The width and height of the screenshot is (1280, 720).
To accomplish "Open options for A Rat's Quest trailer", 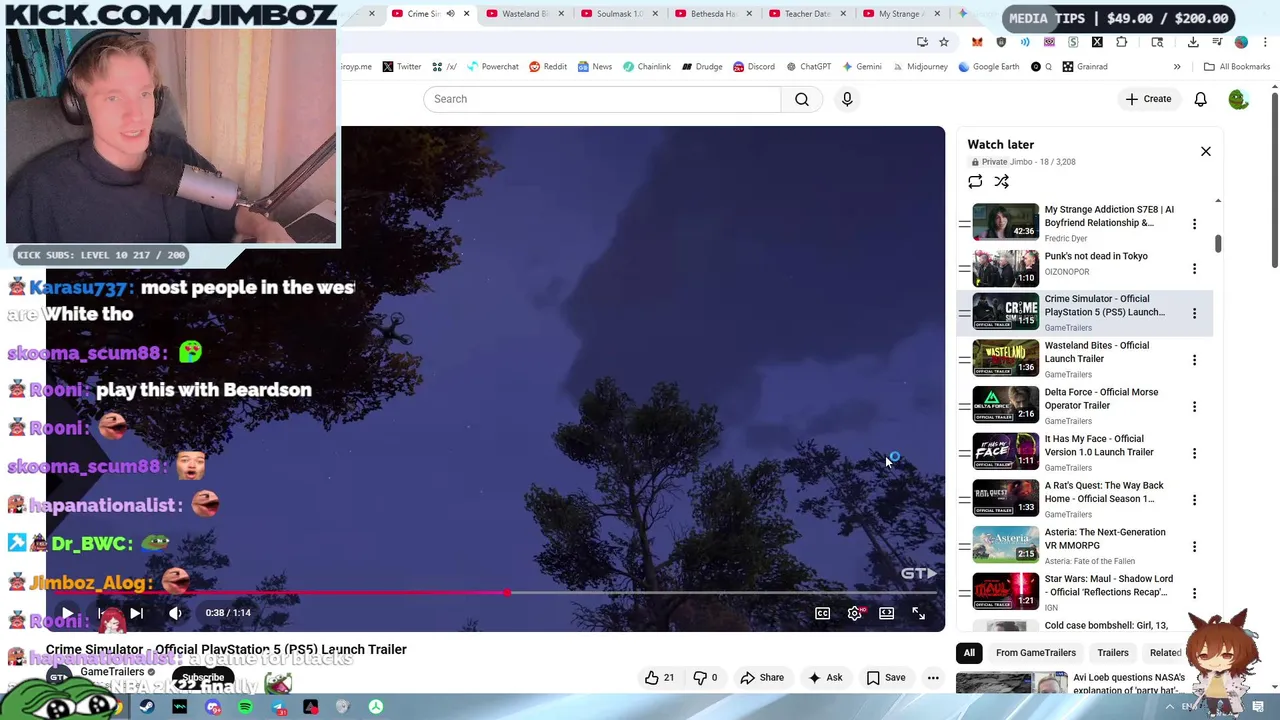I will click(1194, 500).
